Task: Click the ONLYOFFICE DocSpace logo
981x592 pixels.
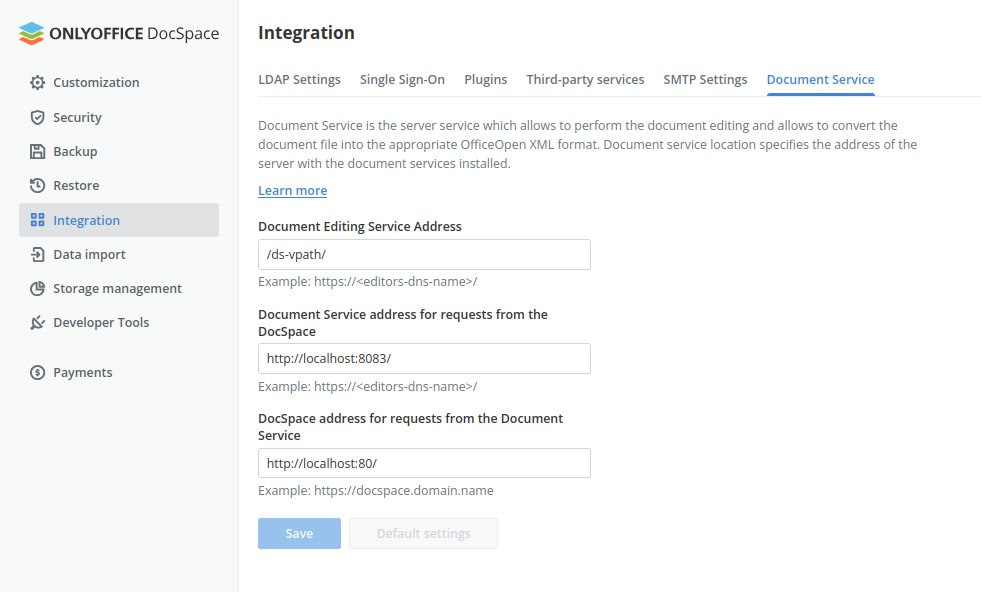Action: click(119, 33)
